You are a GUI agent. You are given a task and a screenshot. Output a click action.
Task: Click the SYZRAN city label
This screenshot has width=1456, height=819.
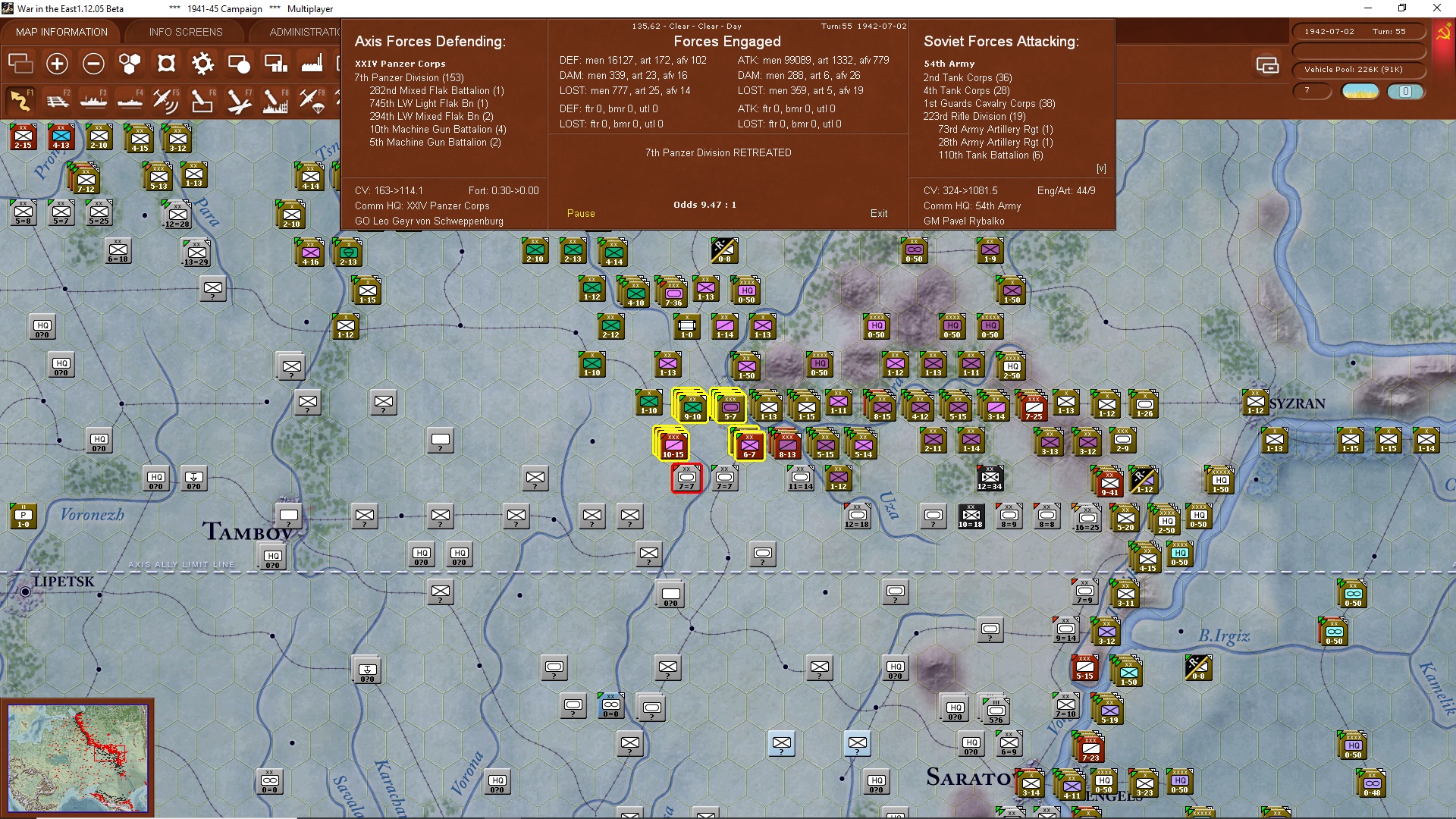[1298, 403]
